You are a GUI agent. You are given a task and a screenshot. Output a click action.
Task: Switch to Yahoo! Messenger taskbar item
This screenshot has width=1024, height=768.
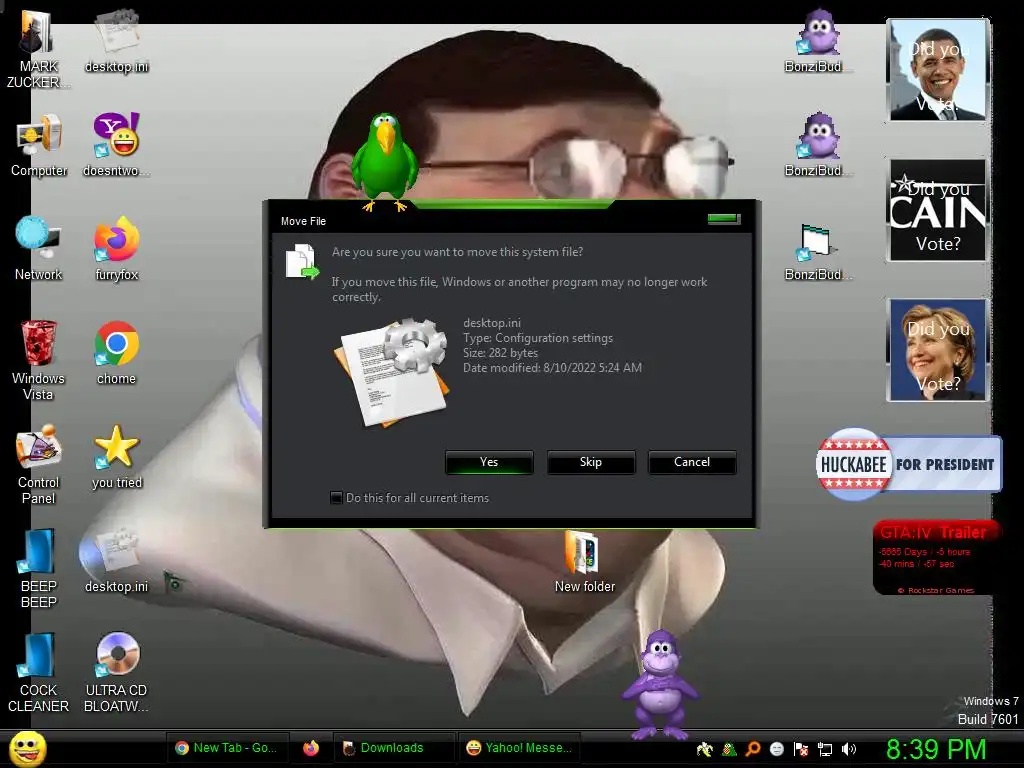pyautogui.click(x=519, y=748)
